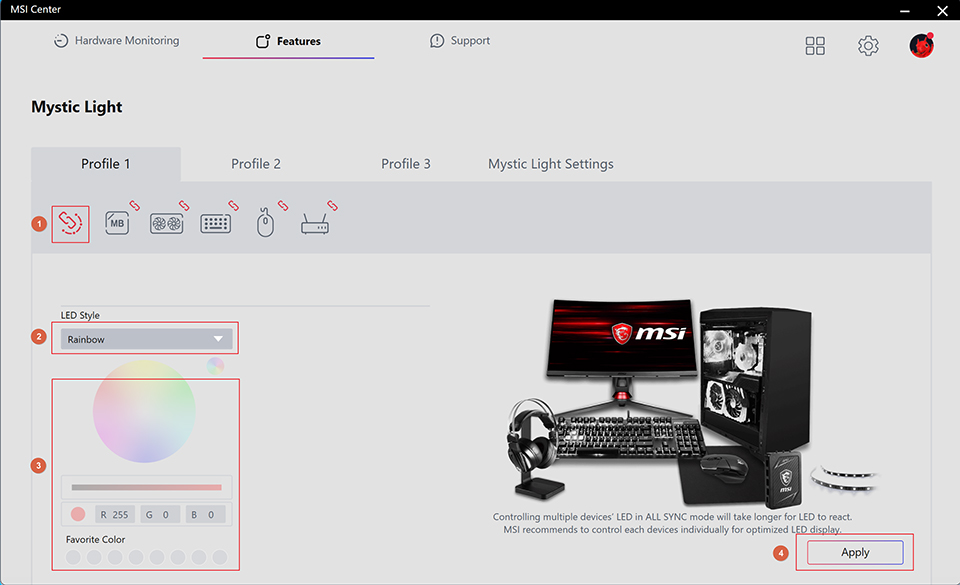The image size is (960, 585).
Task: Open the settings gear icon
Action: pos(868,46)
